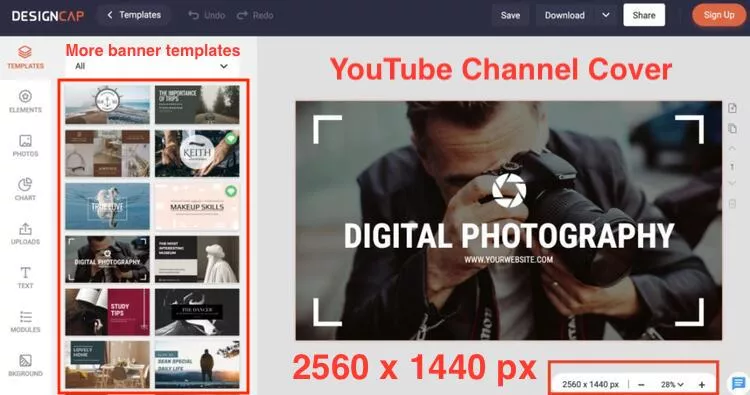Go back to Templates
Image resolution: width=750 pixels, height=395 pixels.
click(x=134, y=15)
